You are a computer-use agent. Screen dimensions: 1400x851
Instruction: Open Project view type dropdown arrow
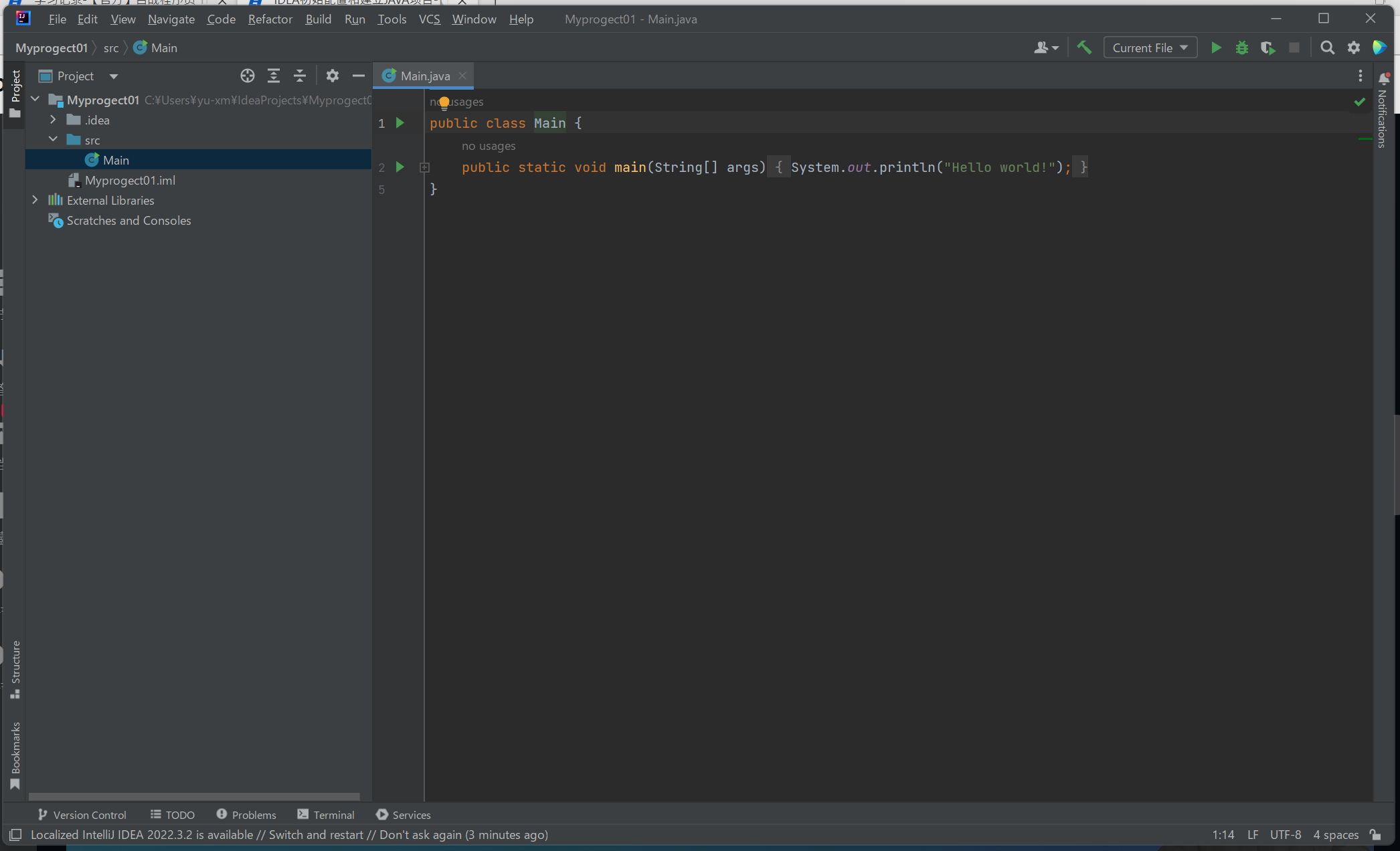click(114, 76)
